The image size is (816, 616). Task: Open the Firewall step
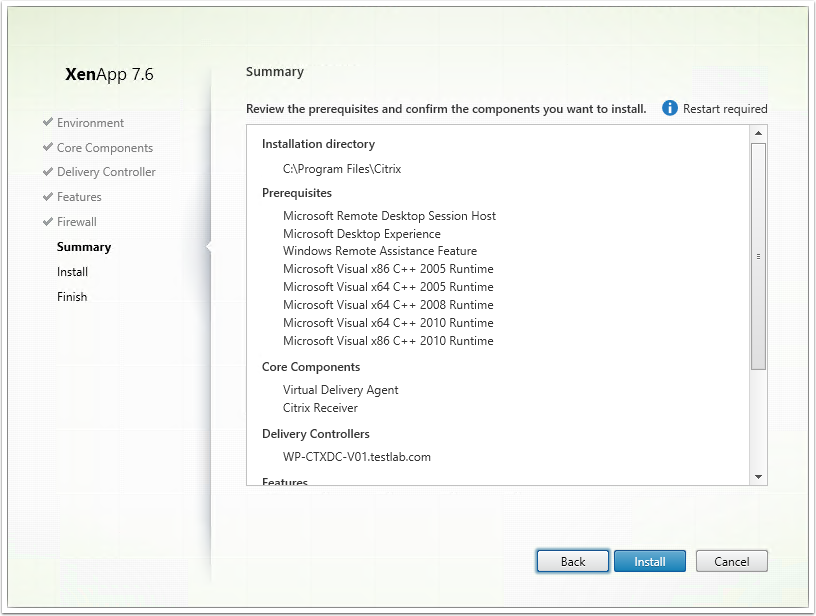76,222
